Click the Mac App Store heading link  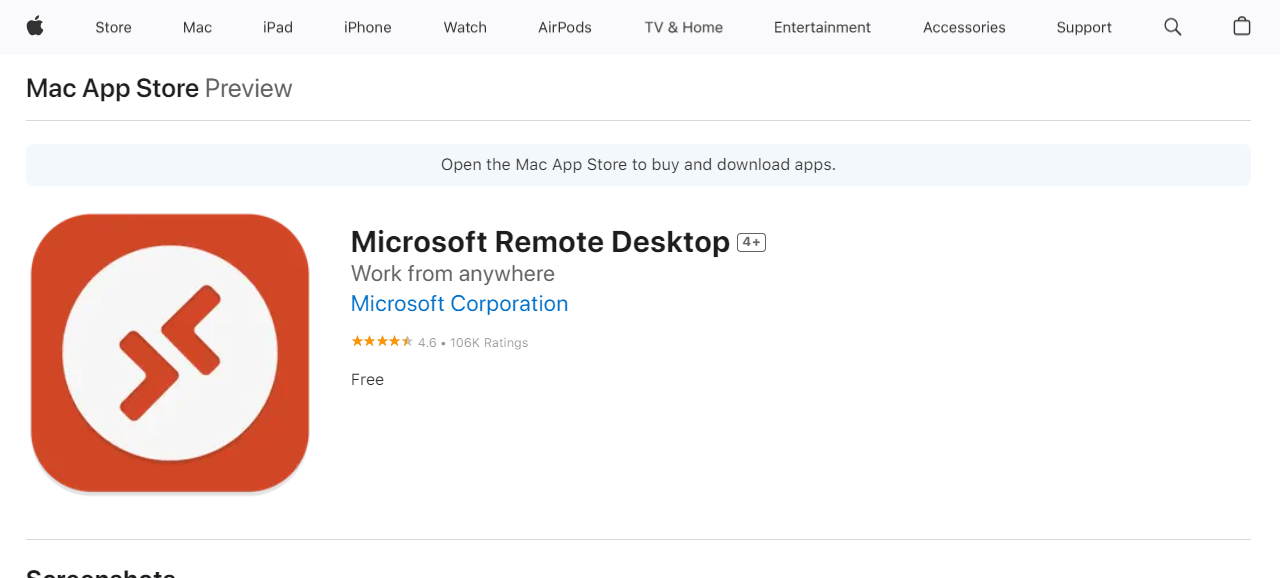(112, 88)
